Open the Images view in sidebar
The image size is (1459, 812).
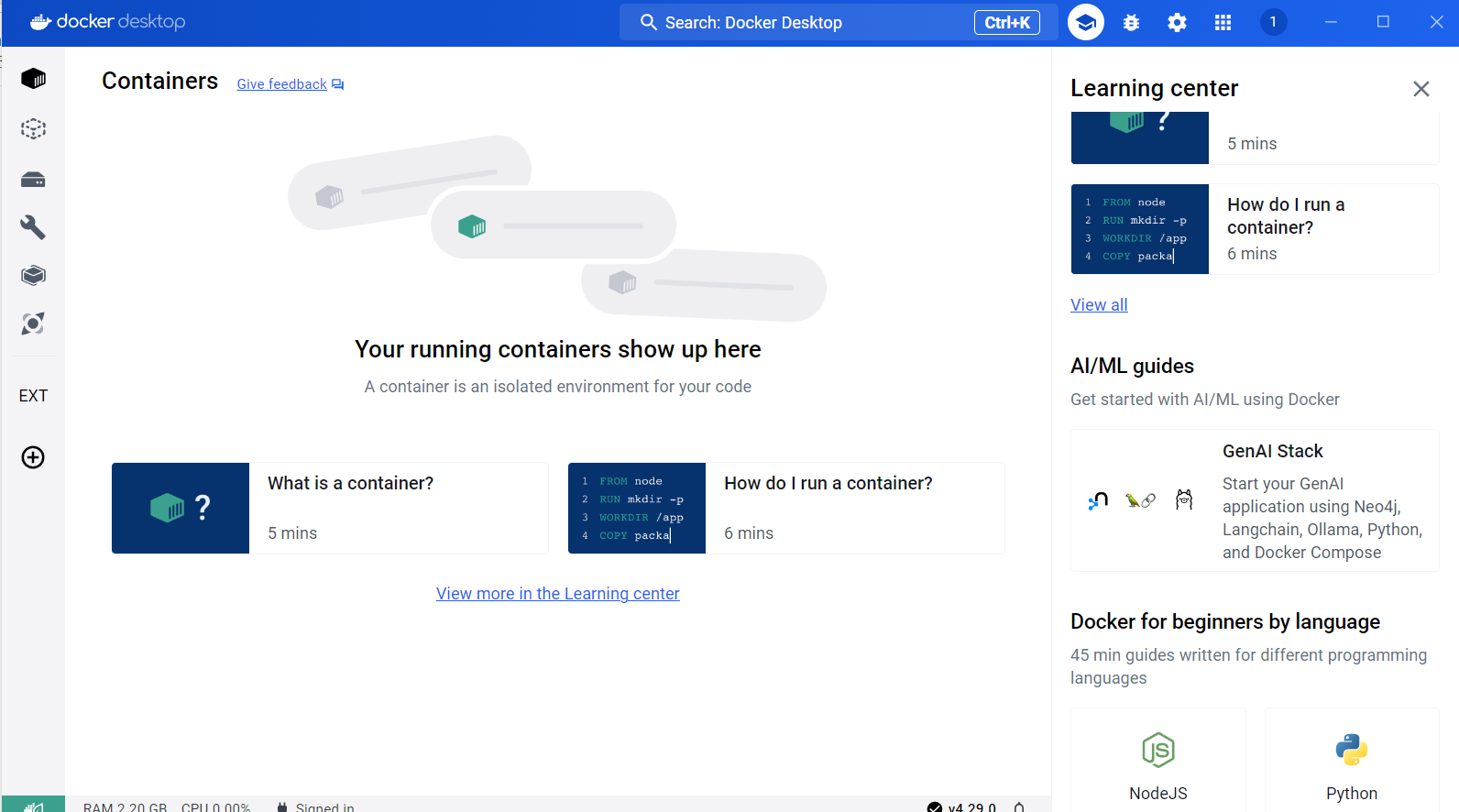[x=33, y=129]
